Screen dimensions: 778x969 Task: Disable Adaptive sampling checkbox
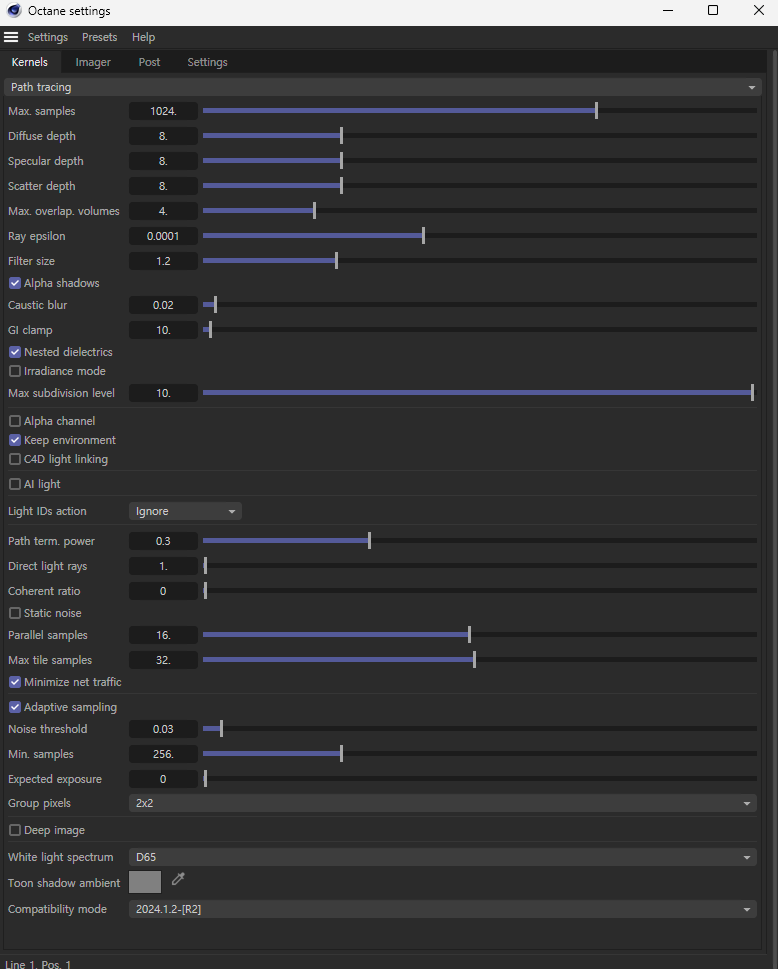15,707
